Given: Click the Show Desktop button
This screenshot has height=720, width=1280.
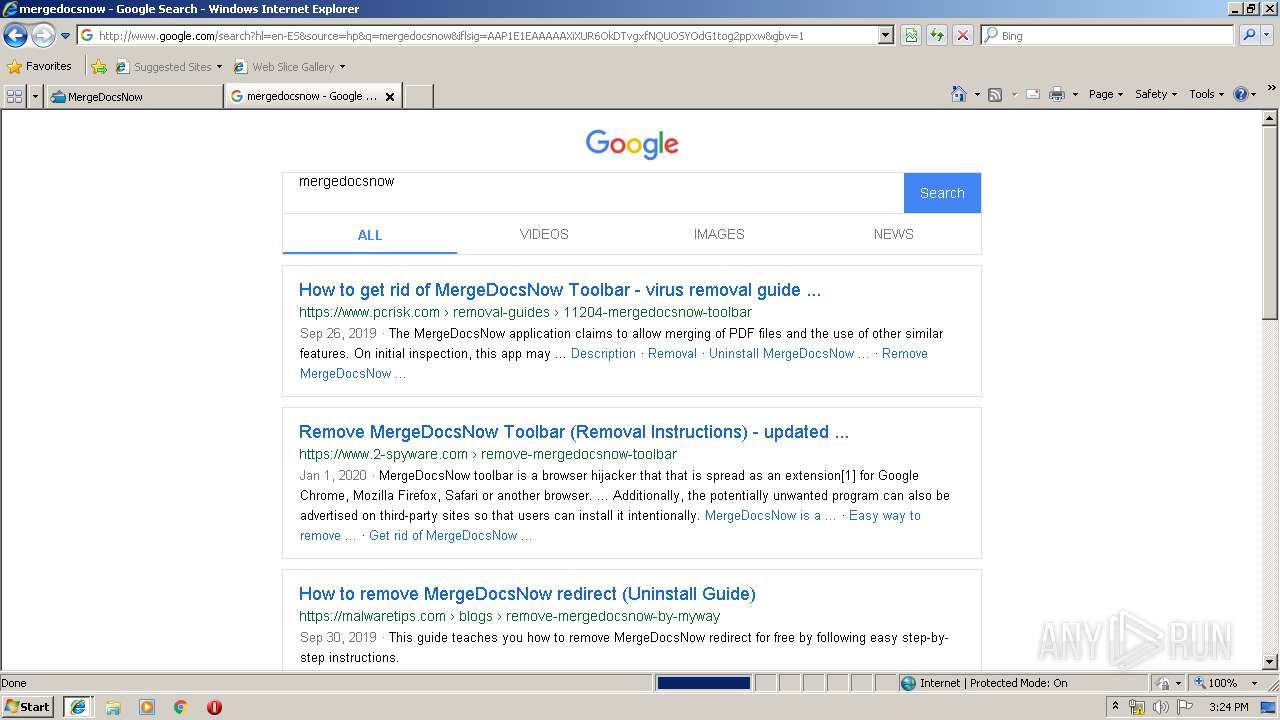Looking at the screenshot, I should click(x=1269, y=707).
